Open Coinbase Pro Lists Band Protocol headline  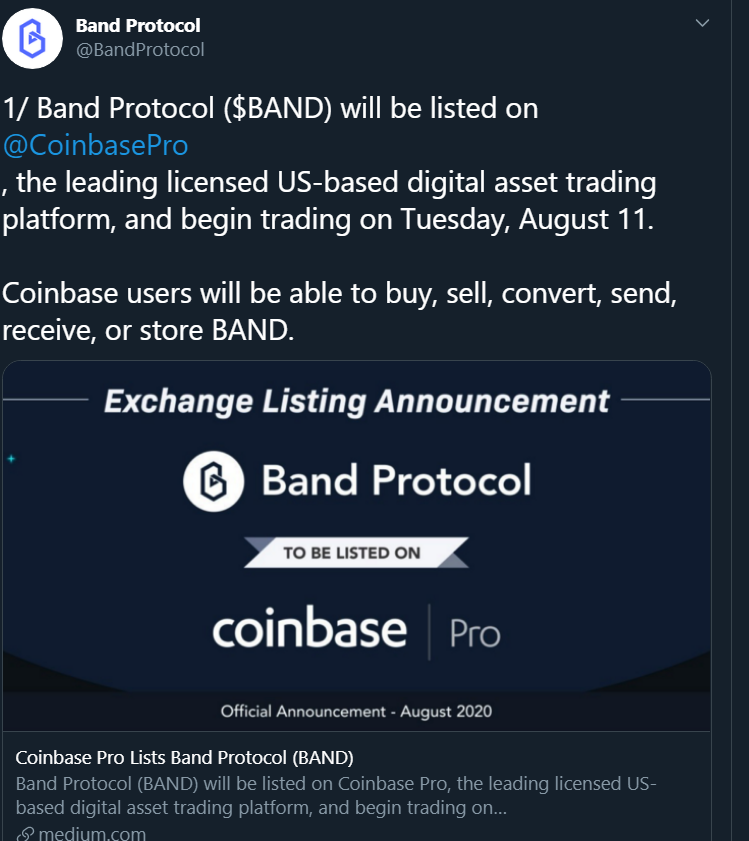[x=185, y=757]
